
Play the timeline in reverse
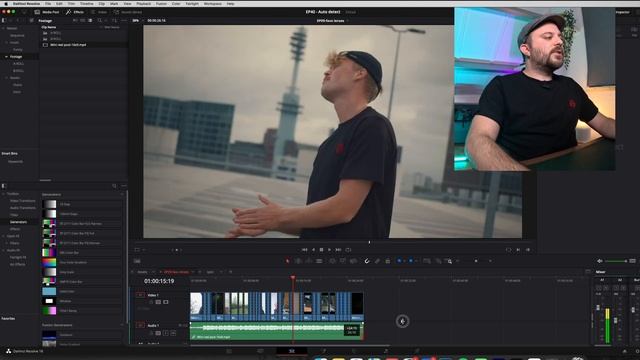click(313, 250)
